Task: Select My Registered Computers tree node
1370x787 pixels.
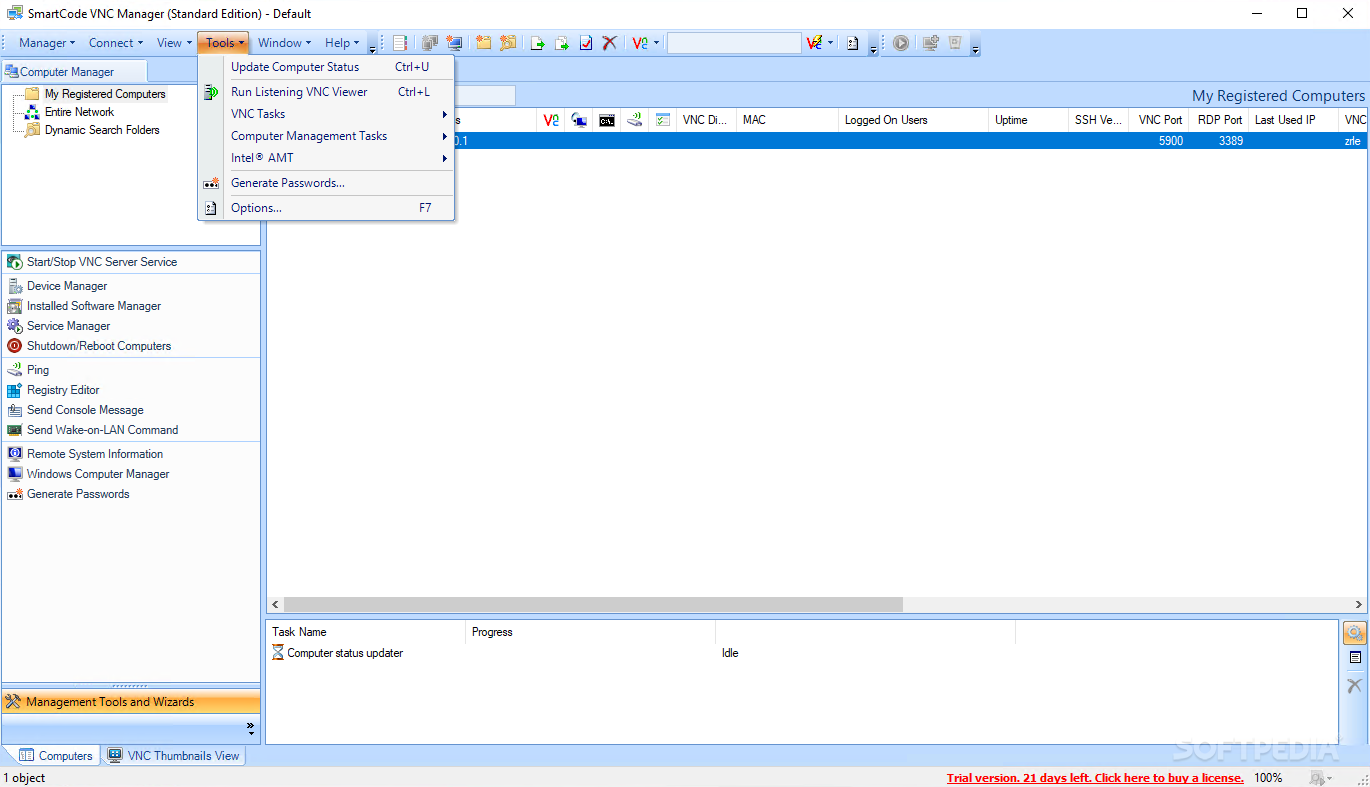Action: [105, 94]
